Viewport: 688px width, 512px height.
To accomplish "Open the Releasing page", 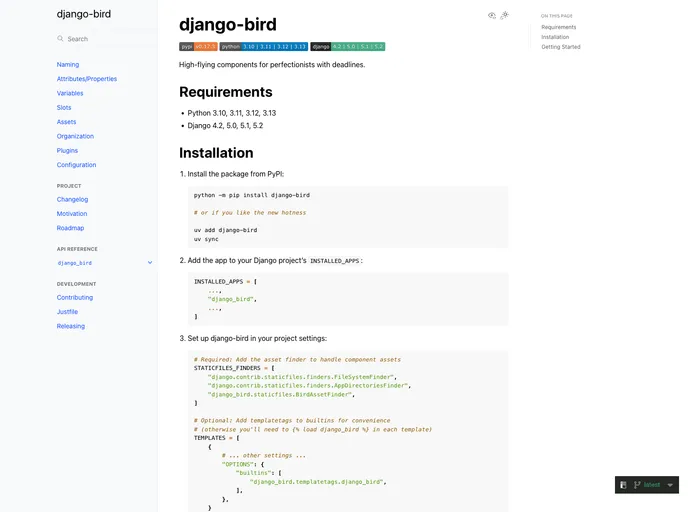I will point(71,326).
